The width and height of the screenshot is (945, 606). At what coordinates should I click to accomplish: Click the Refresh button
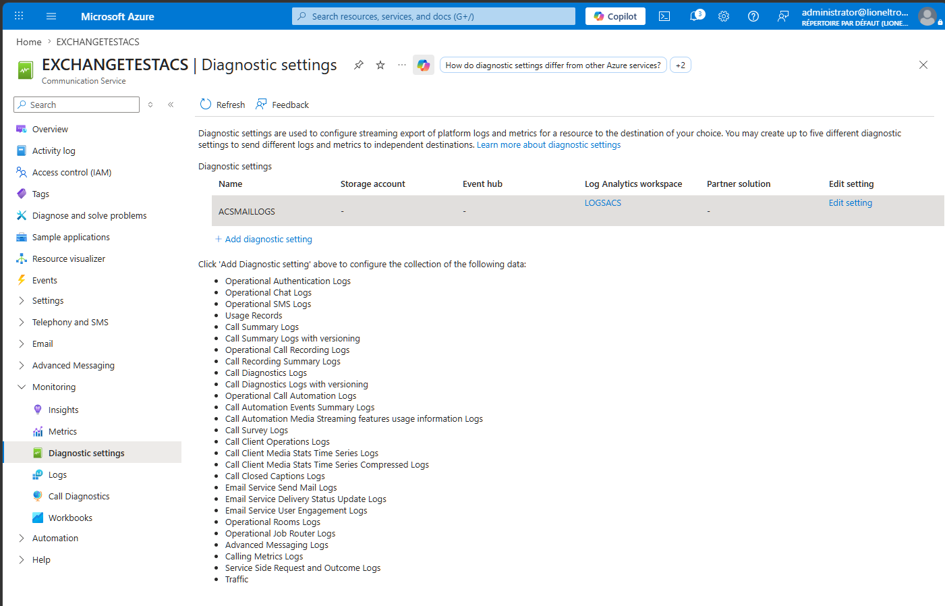click(222, 104)
